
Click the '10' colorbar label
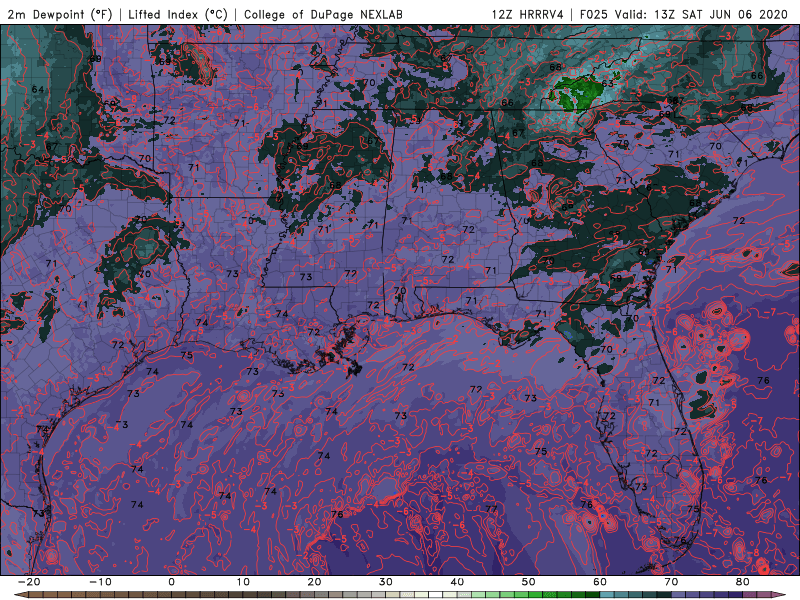tap(243, 582)
